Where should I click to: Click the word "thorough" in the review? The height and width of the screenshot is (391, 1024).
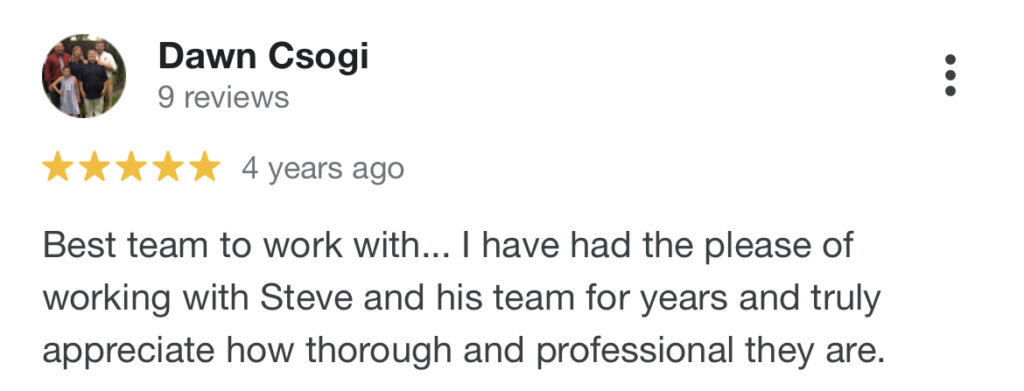[x=379, y=353]
